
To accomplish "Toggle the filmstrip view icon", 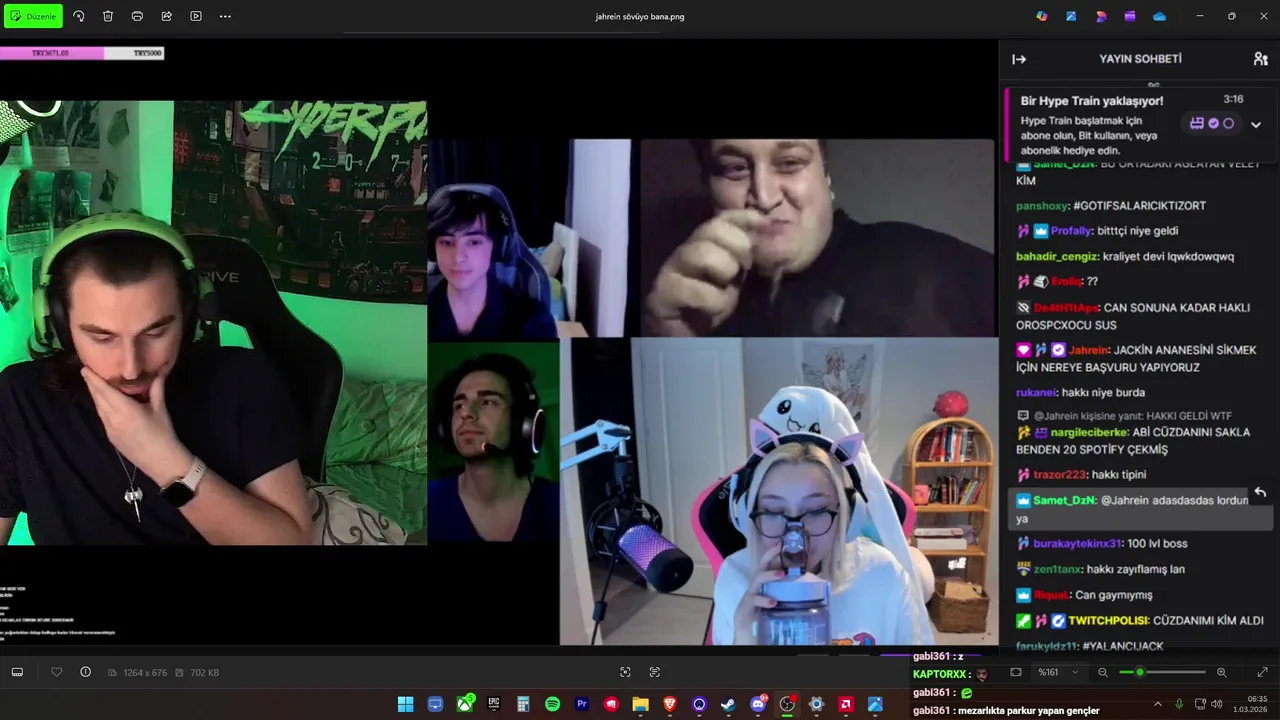I will pos(17,672).
